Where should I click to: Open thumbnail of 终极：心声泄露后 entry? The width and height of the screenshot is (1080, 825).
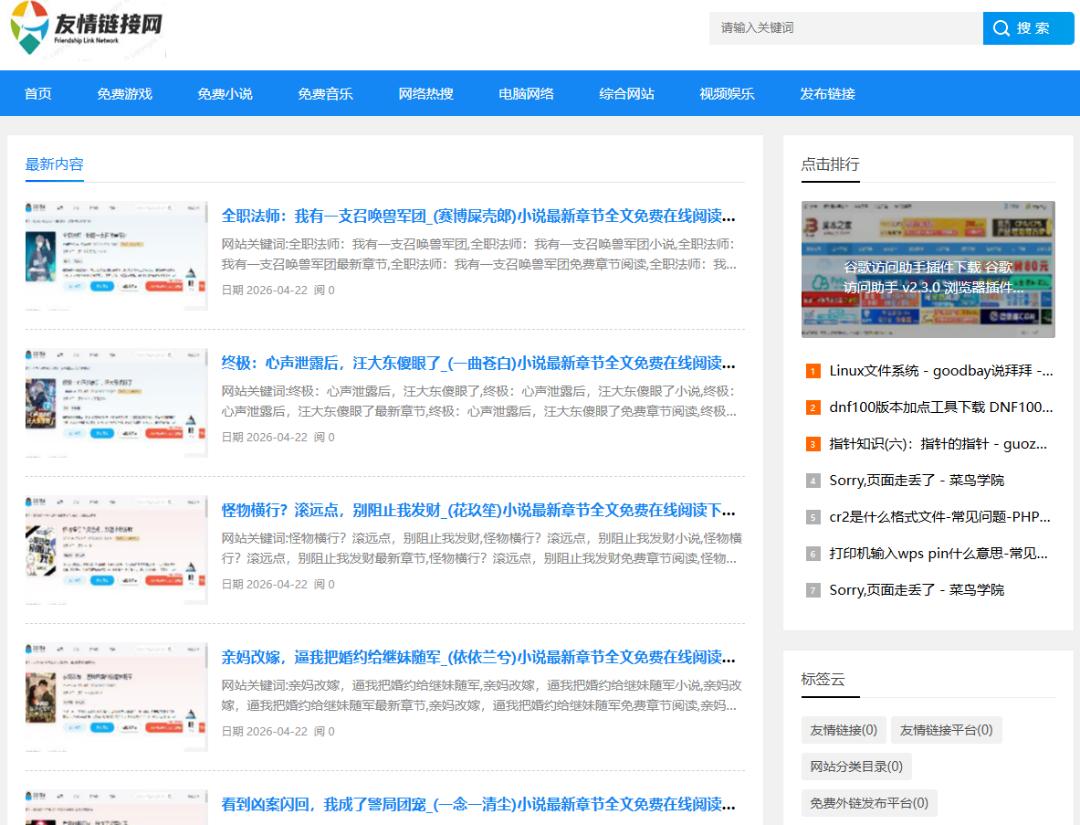116,402
